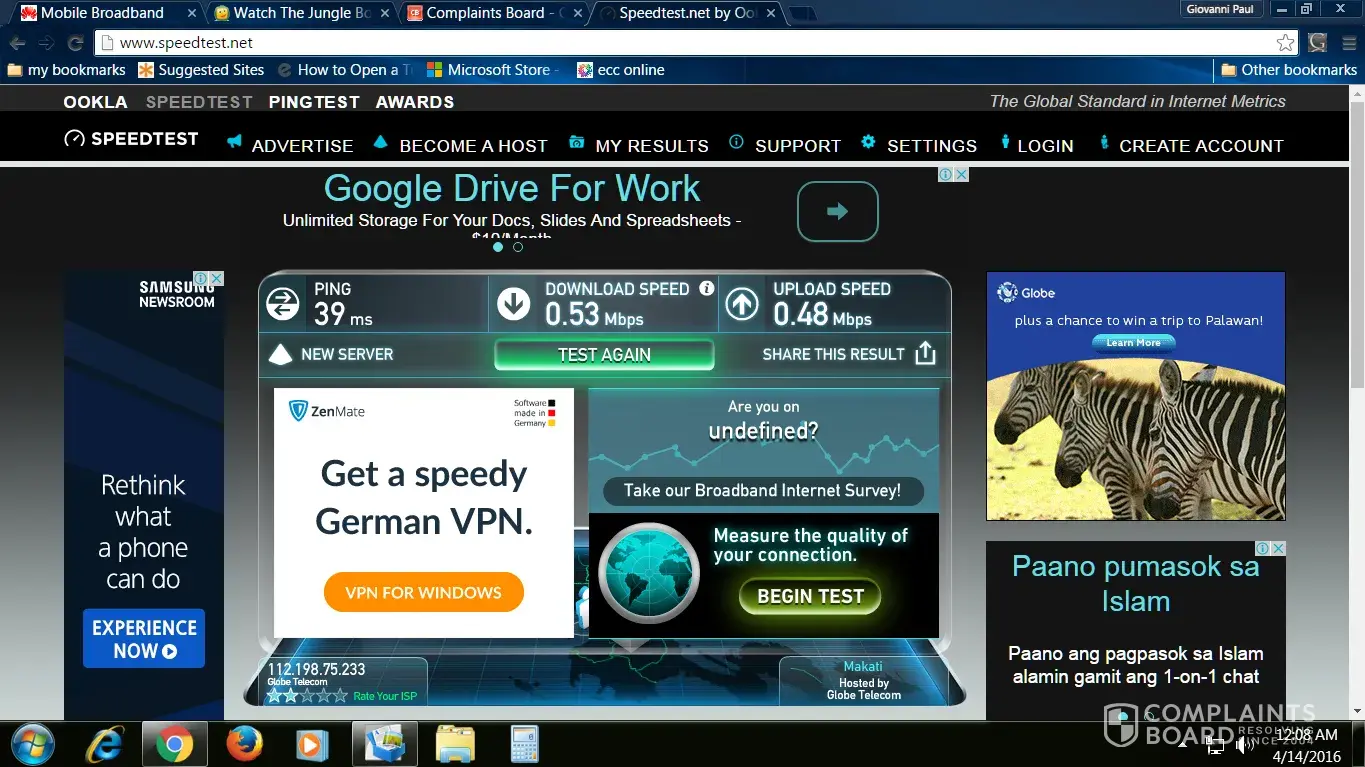
Task: Rate your ISP using the stars
Action: 307,695
